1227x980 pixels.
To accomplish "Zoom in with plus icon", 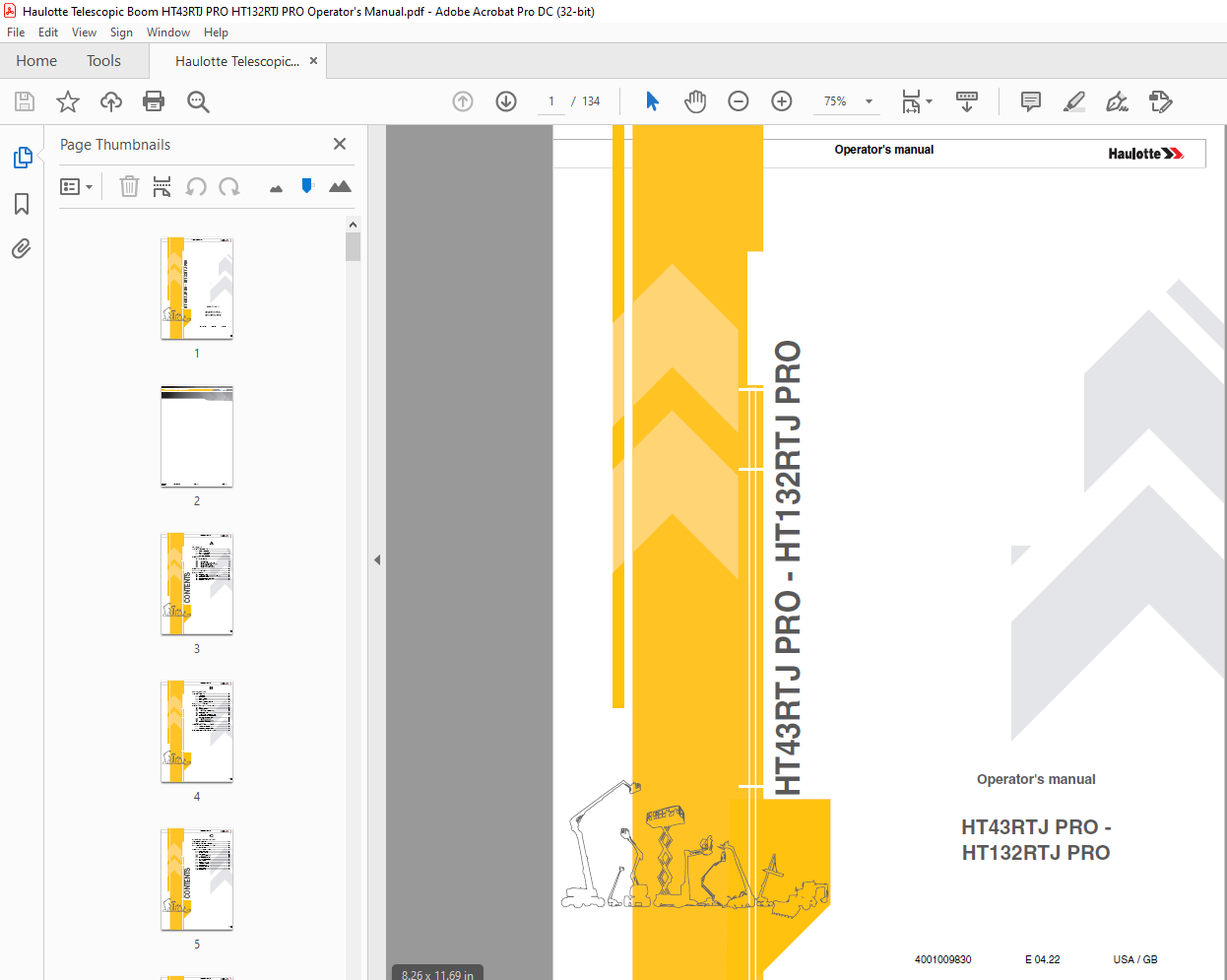I will [x=782, y=101].
